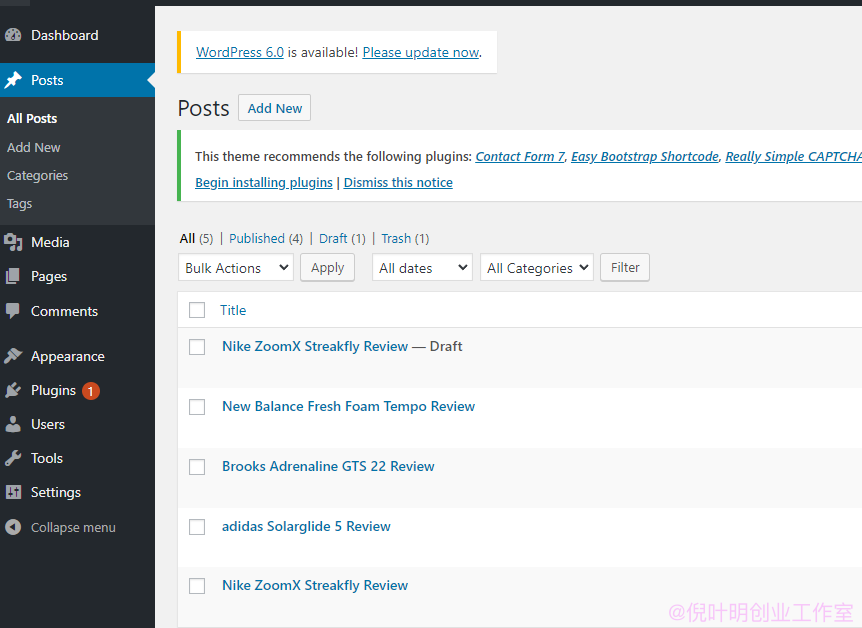Open the Pages menu item
This screenshot has width=862, height=628.
tap(49, 277)
